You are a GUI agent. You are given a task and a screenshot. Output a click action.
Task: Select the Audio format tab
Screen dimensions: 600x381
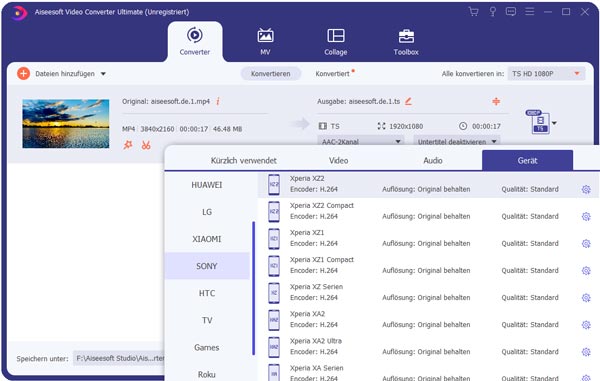[x=433, y=160]
